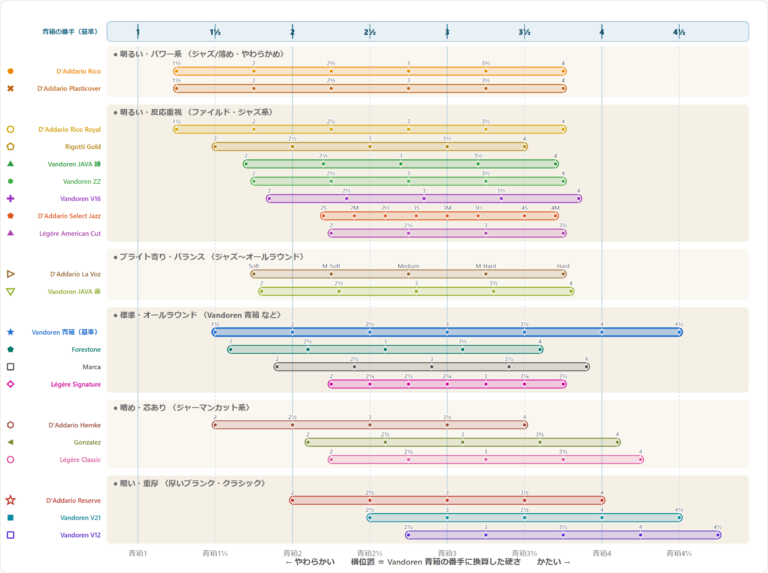
Task: Click the X marker icon for D'Addario Plasticover
Action: point(10,89)
